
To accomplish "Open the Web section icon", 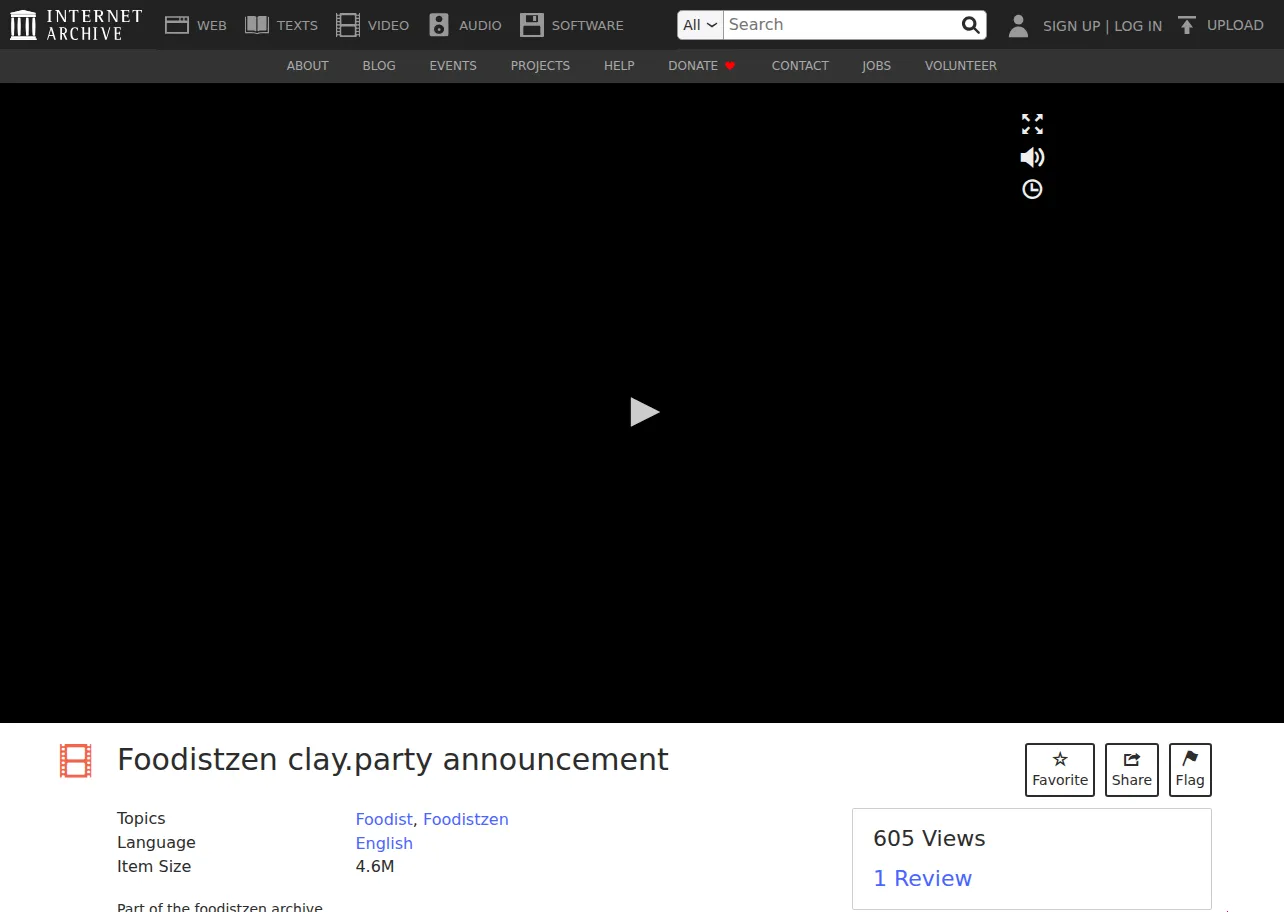I will 177,25.
